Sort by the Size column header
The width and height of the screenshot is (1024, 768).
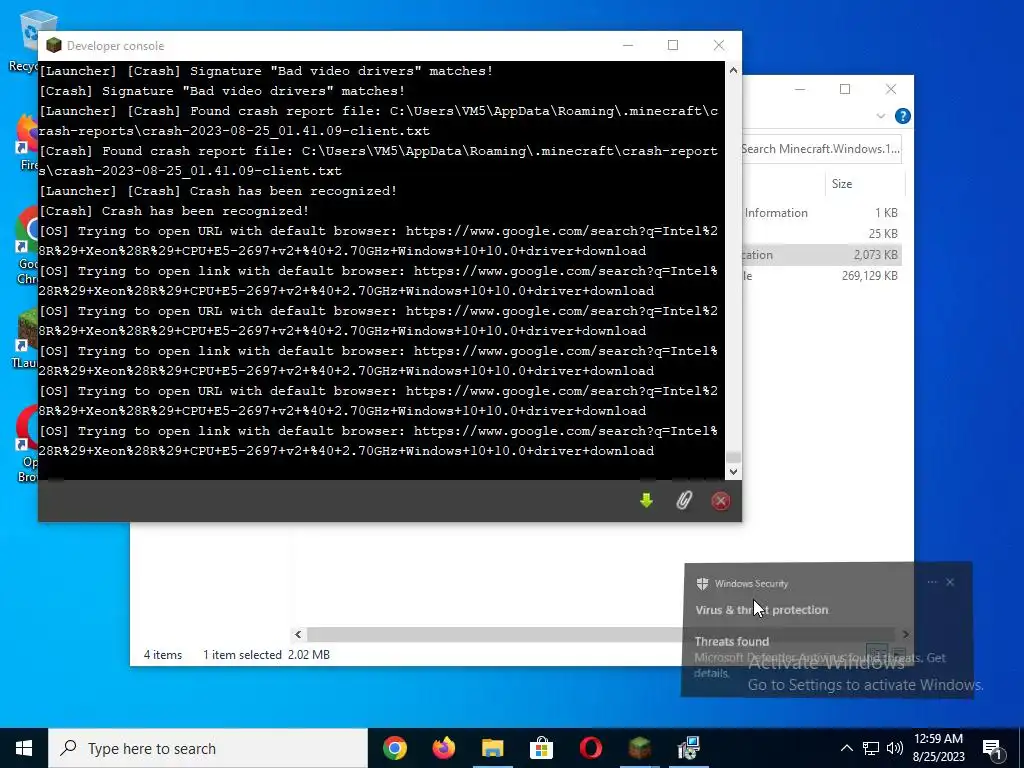(842, 184)
